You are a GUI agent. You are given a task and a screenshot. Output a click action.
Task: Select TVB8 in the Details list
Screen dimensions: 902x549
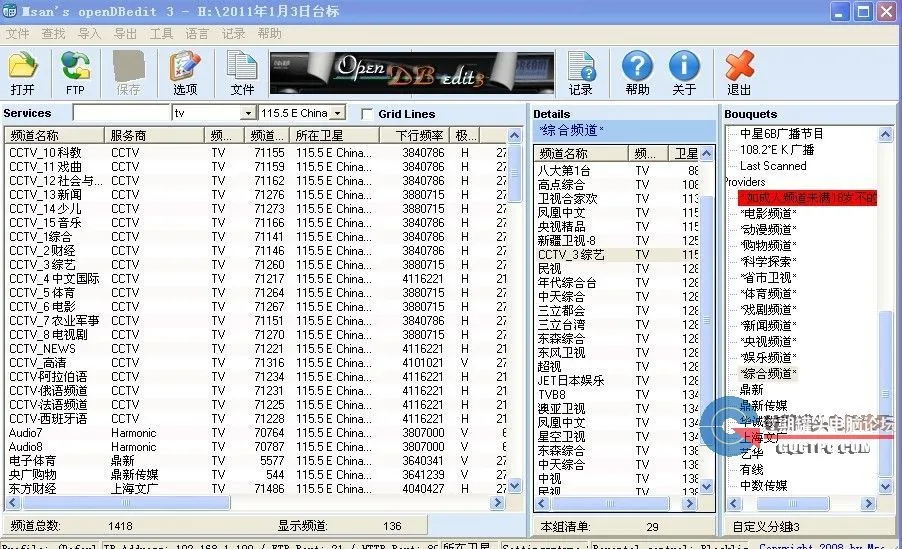pos(617,394)
